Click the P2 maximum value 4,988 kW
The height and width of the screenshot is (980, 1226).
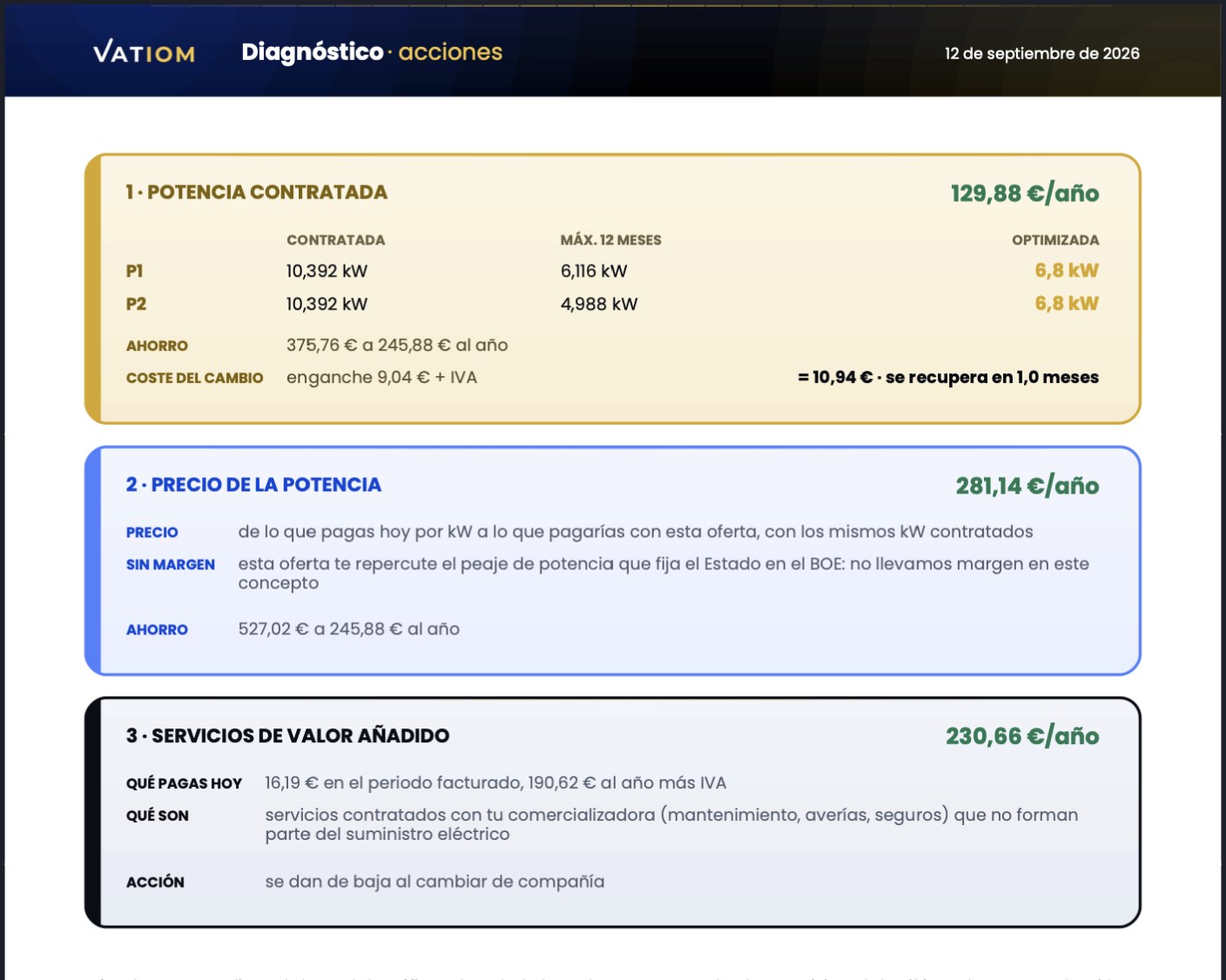(x=599, y=305)
